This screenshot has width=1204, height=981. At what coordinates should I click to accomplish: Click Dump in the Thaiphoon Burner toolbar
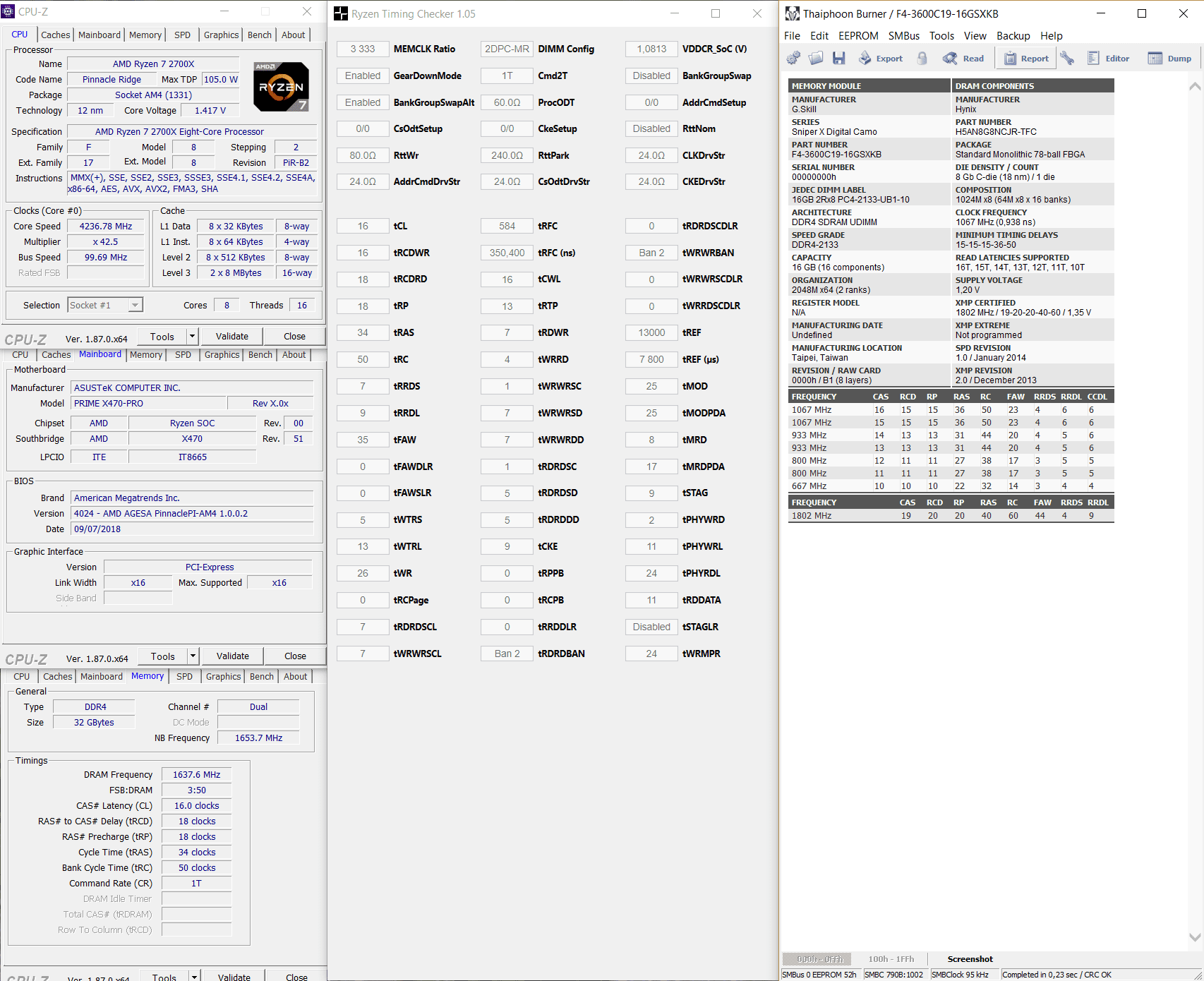click(x=1169, y=58)
